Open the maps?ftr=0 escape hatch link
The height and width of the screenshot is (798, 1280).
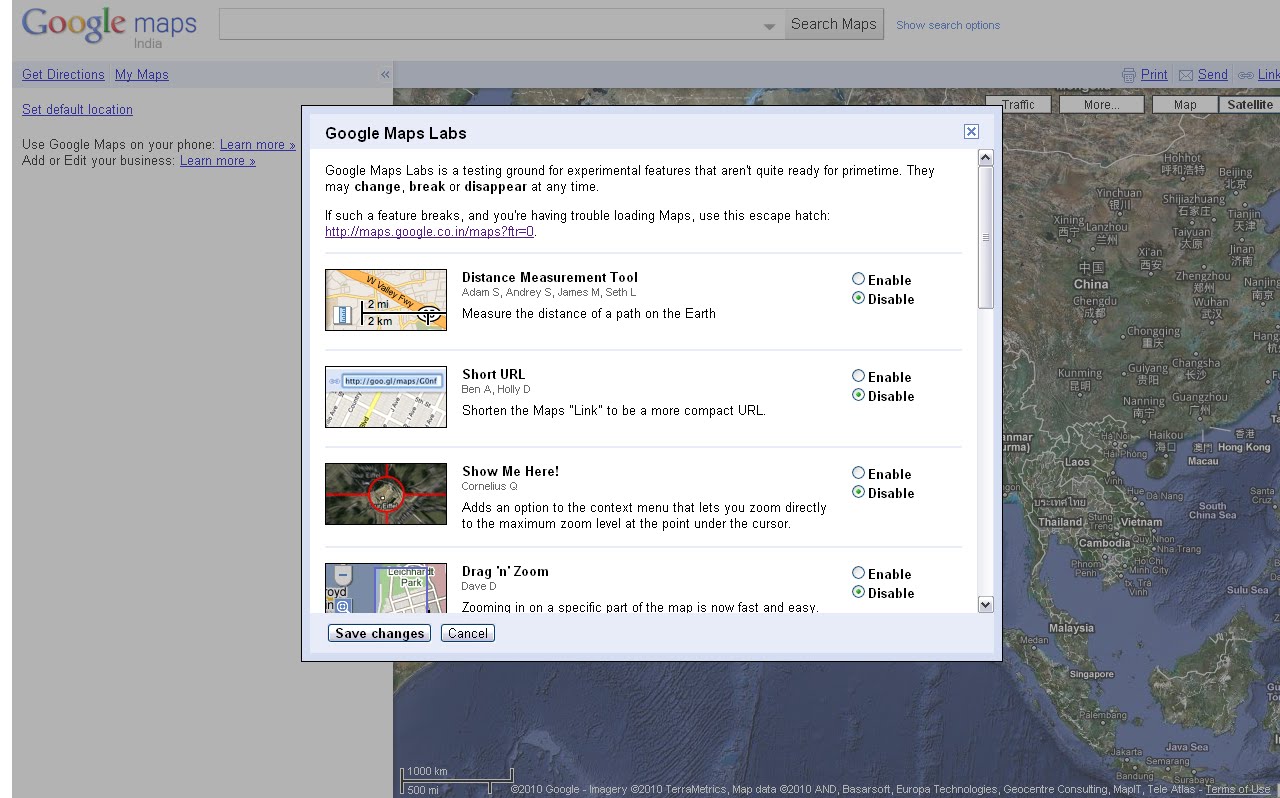tap(428, 231)
